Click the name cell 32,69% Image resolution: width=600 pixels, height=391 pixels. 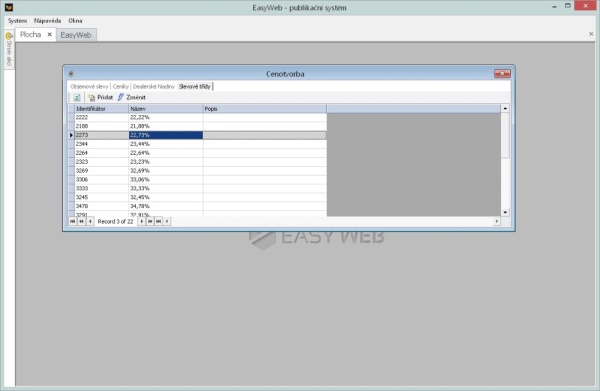[x=166, y=171]
